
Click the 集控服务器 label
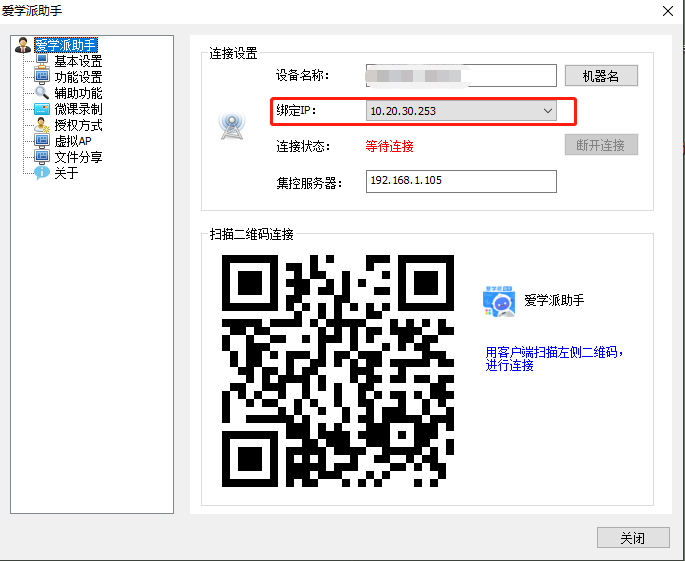(308, 183)
